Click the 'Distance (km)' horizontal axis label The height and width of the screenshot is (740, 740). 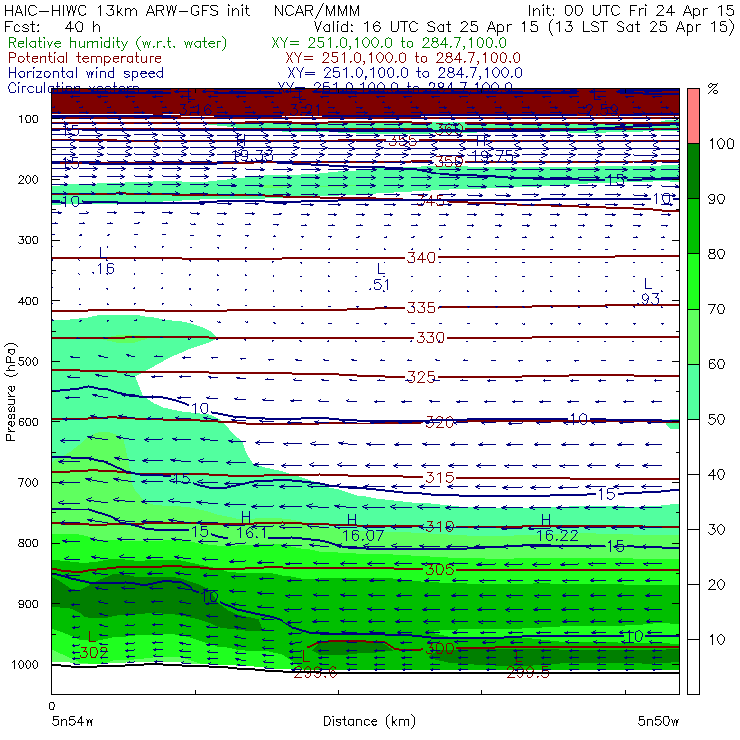pyautogui.click(x=369, y=721)
